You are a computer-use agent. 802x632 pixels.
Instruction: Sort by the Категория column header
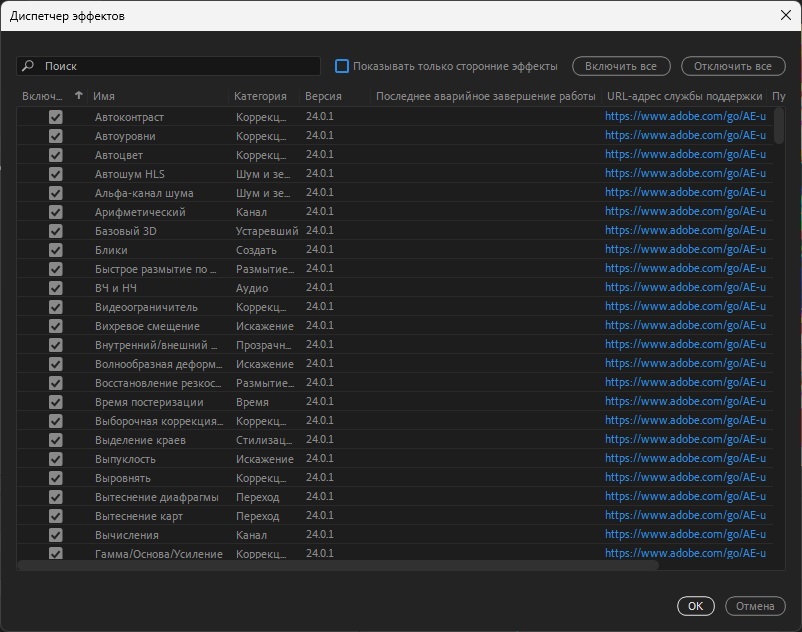click(x=260, y=96)
